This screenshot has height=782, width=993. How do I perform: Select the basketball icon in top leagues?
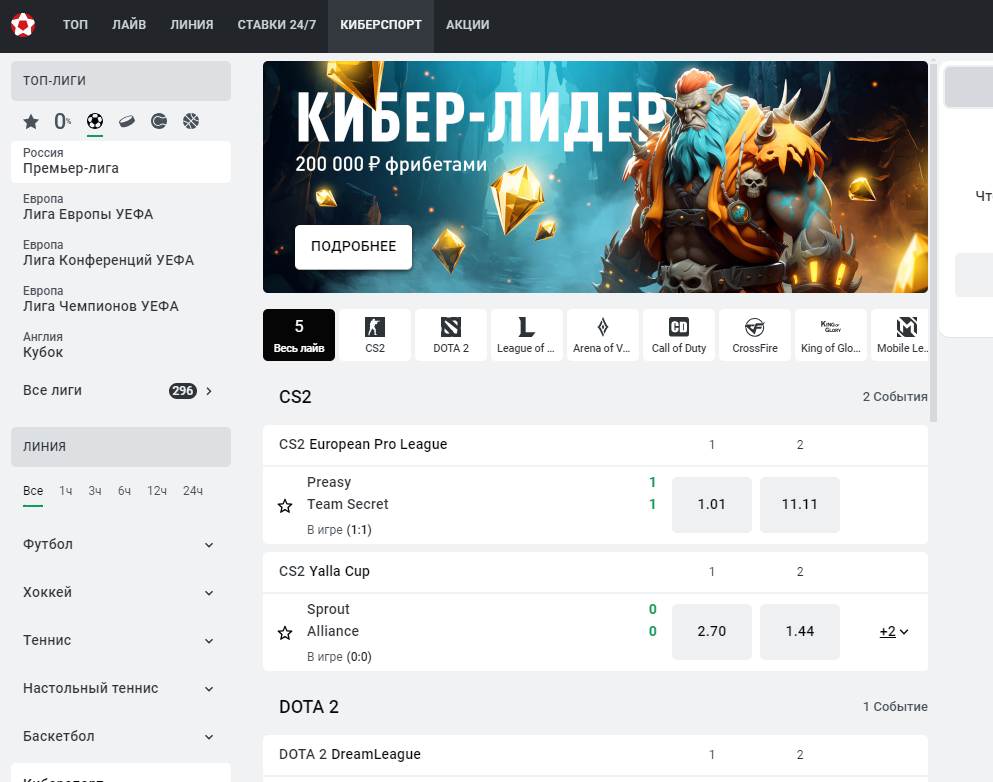click(191, 121)
